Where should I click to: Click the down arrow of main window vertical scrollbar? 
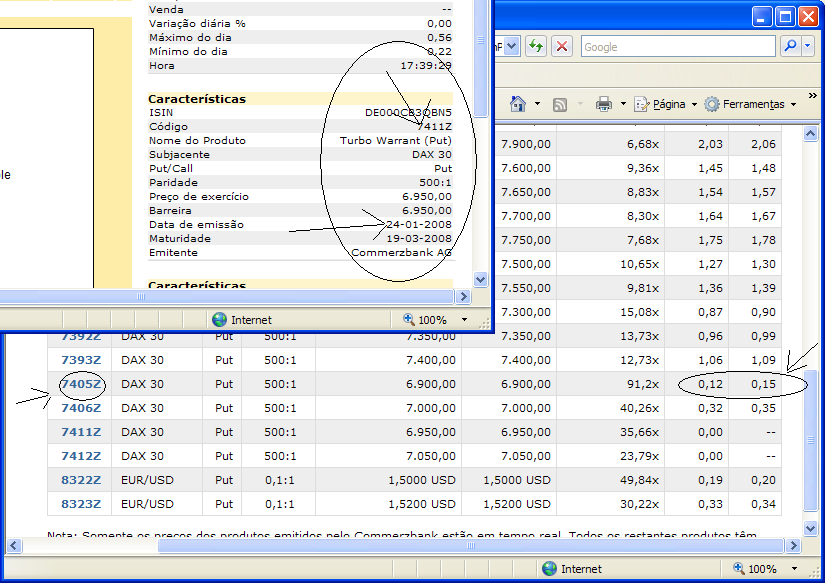click(810, 528)
